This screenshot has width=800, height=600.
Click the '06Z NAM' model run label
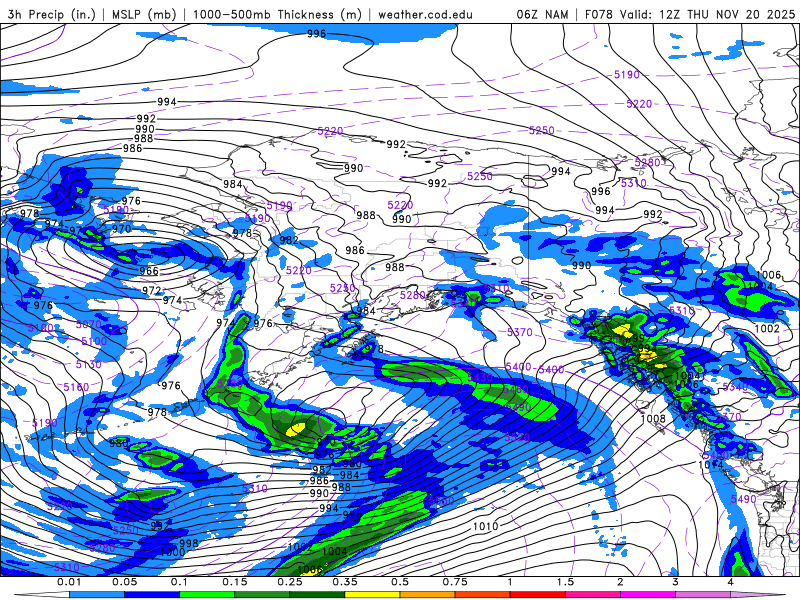(x=542, y=14)
